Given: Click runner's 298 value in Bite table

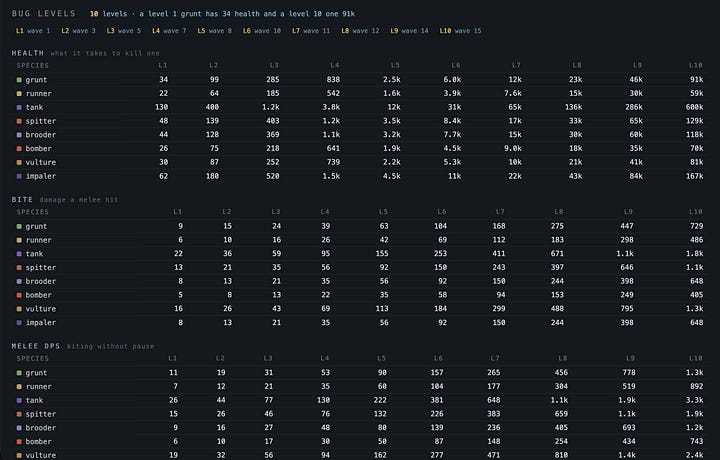Looking at the screenshot, I should (x=626, y=240).
